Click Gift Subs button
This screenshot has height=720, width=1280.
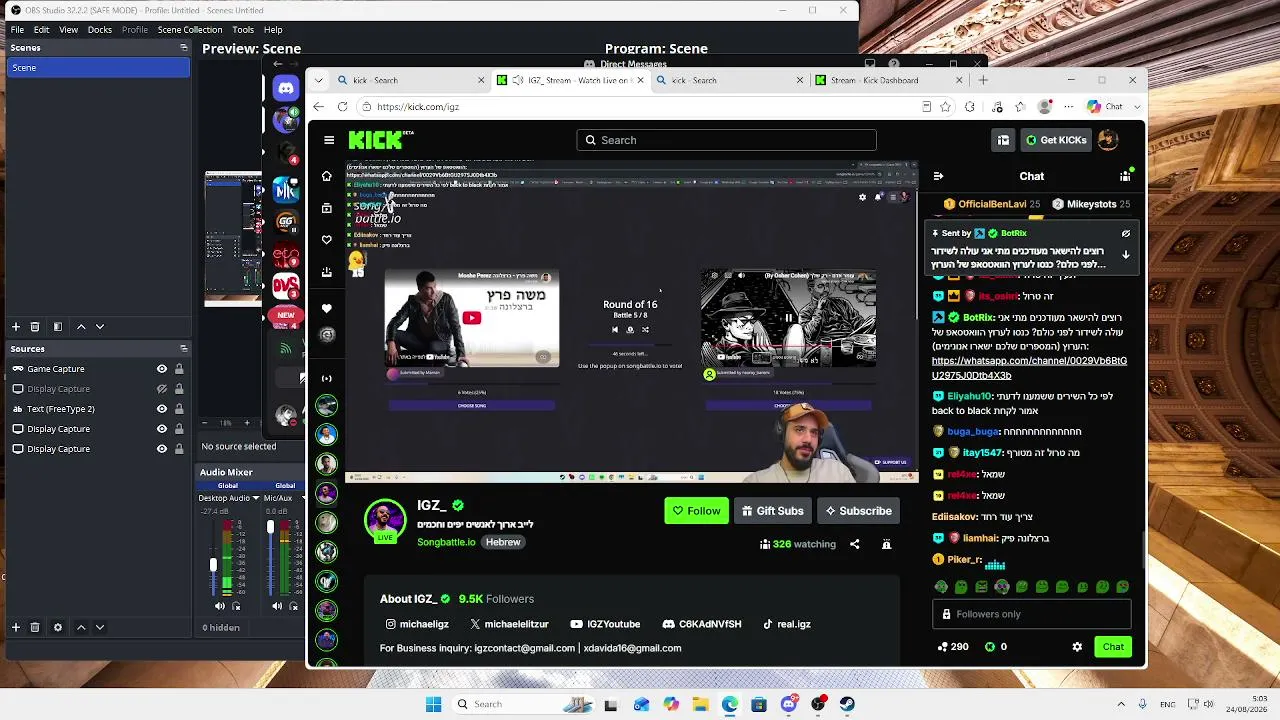click(x=772, y=511)
